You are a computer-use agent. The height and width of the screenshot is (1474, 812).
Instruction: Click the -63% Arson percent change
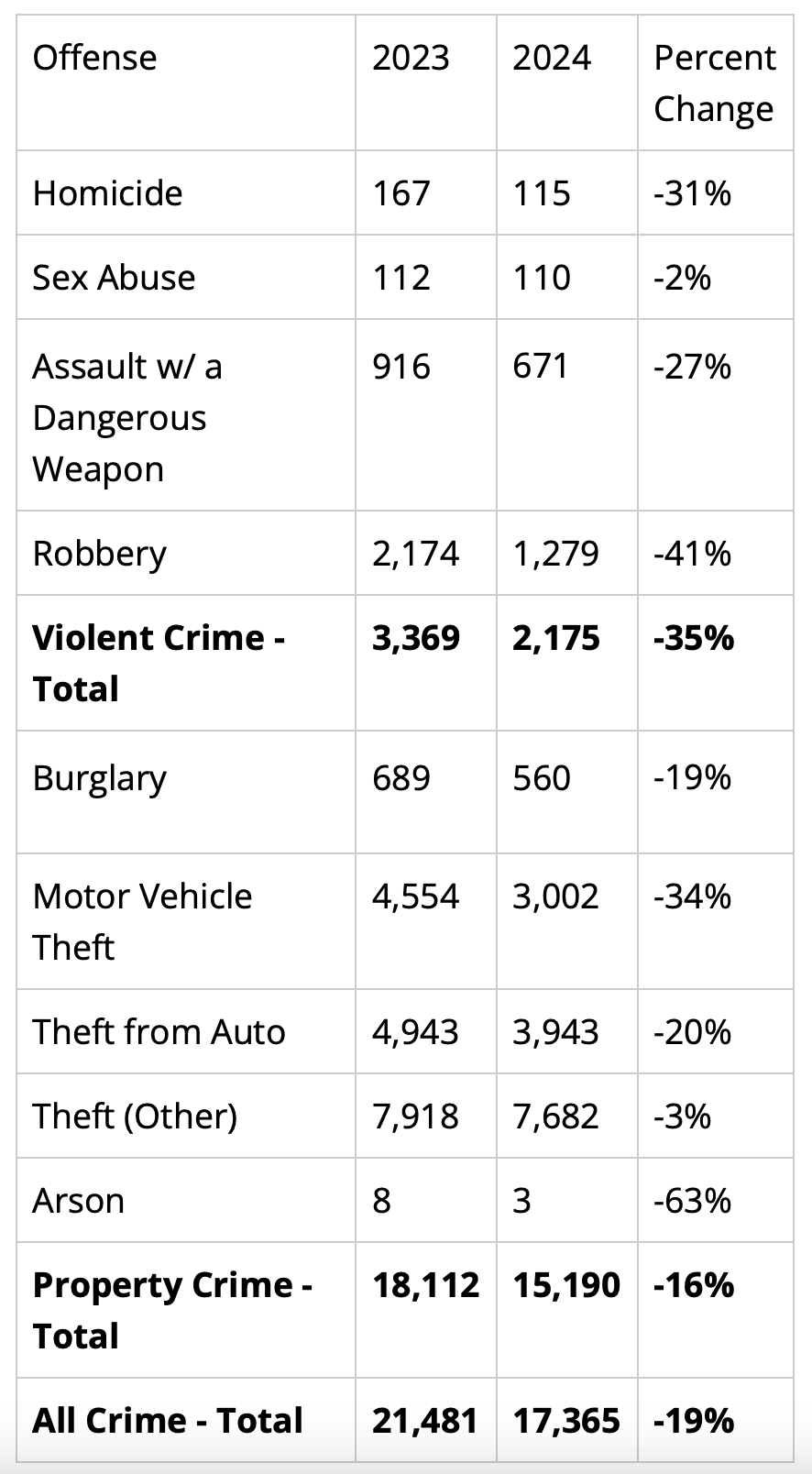[x=692, y=1201]
